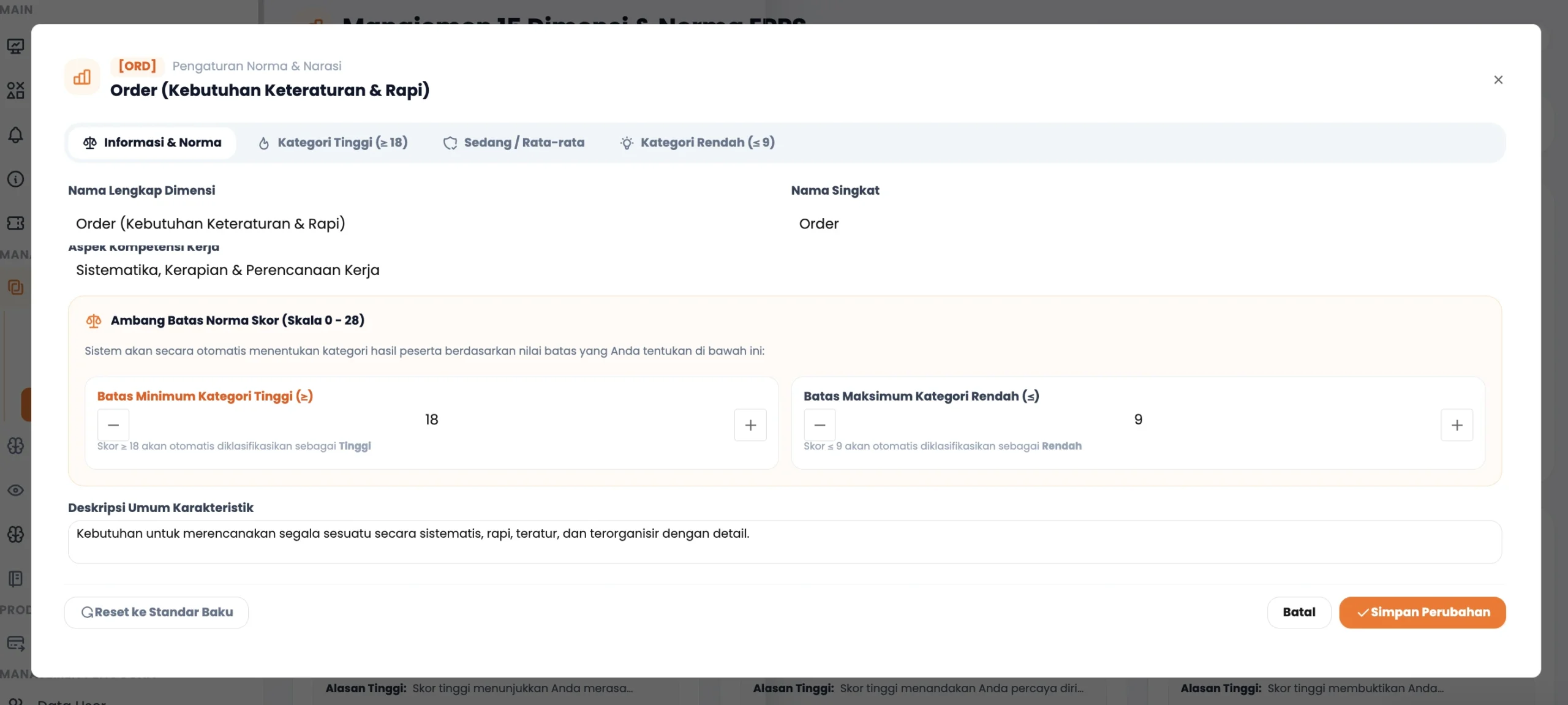Click the Batal button

pyautogui.click(x=1299, y=613)
